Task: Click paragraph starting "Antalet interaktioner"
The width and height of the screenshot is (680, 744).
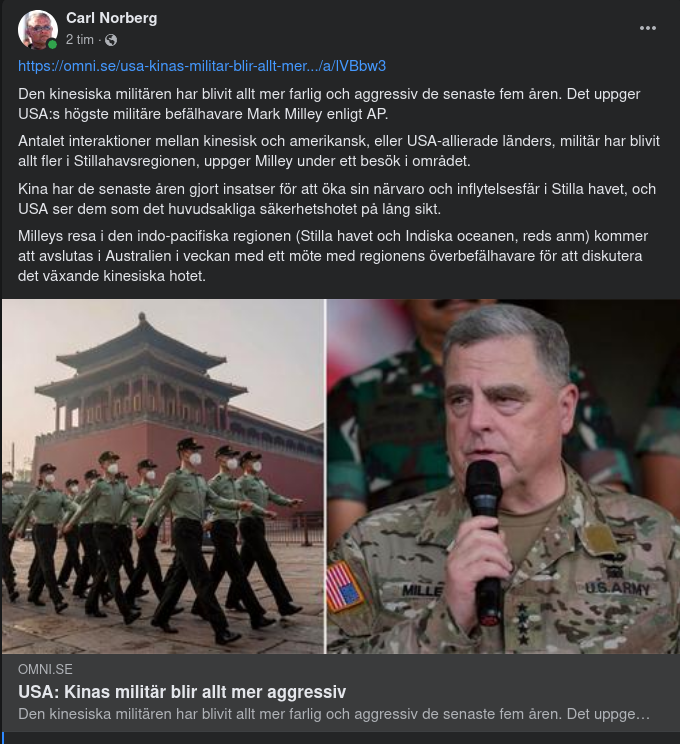Action: (339, 151)
